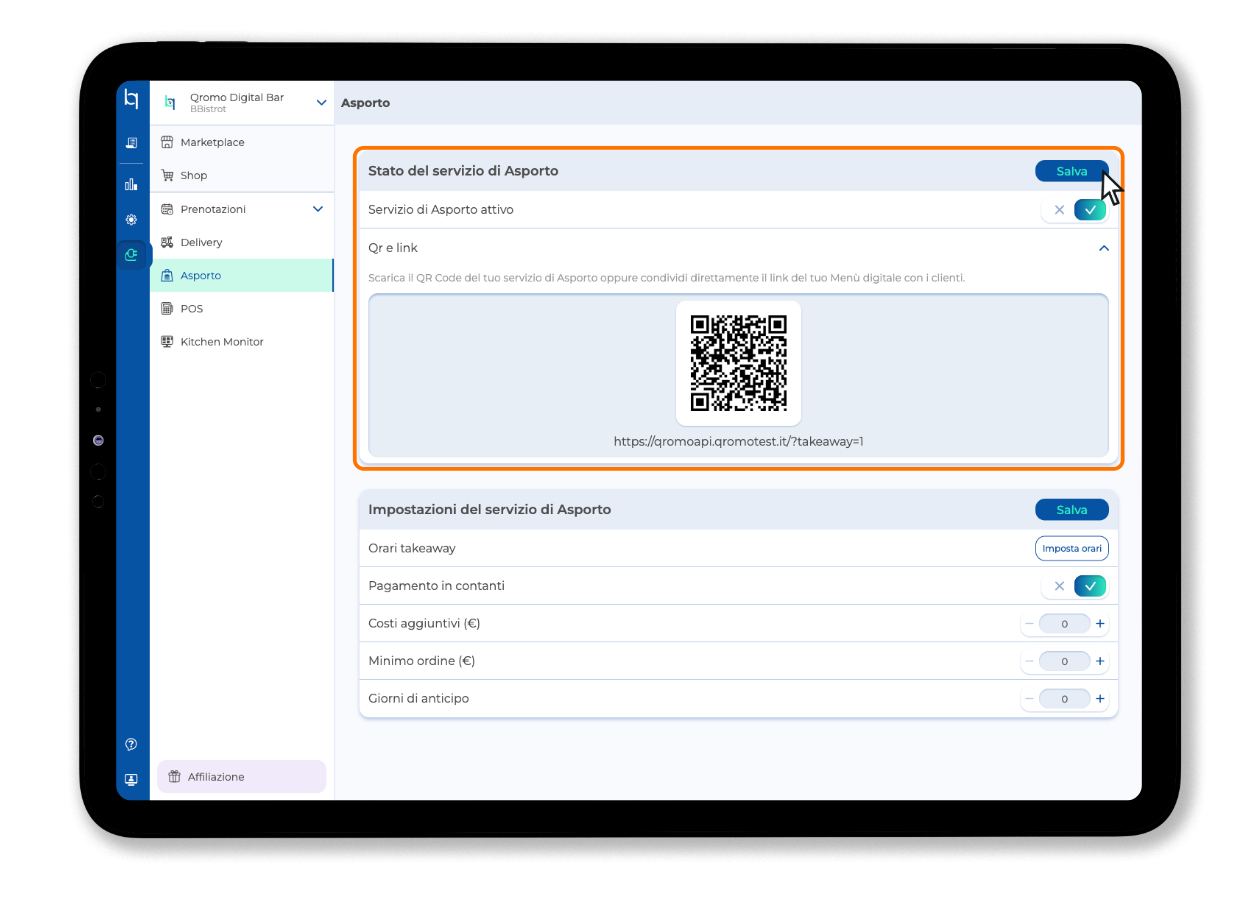Enable Servizio di Asporto attivo with checkmark

click(1090, 210)
